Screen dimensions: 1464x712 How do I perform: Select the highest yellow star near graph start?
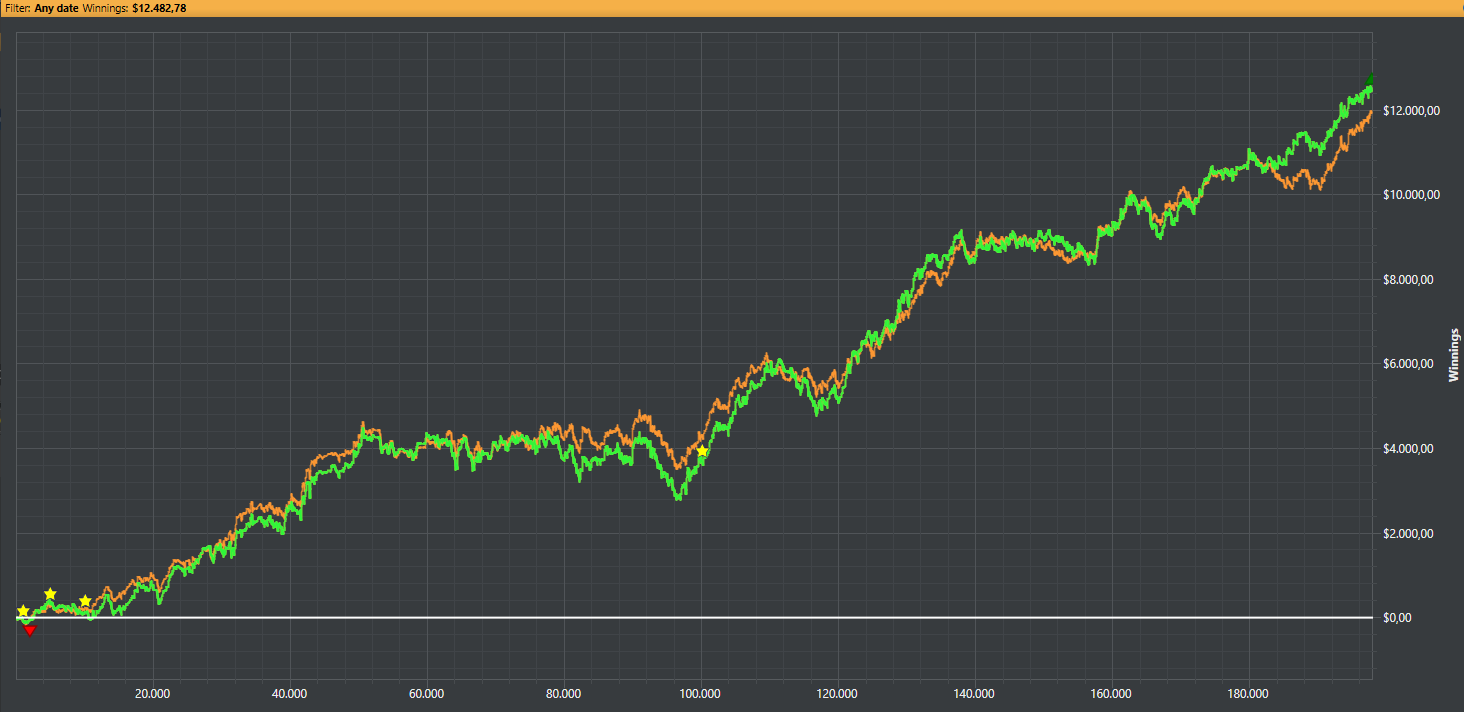50,594
